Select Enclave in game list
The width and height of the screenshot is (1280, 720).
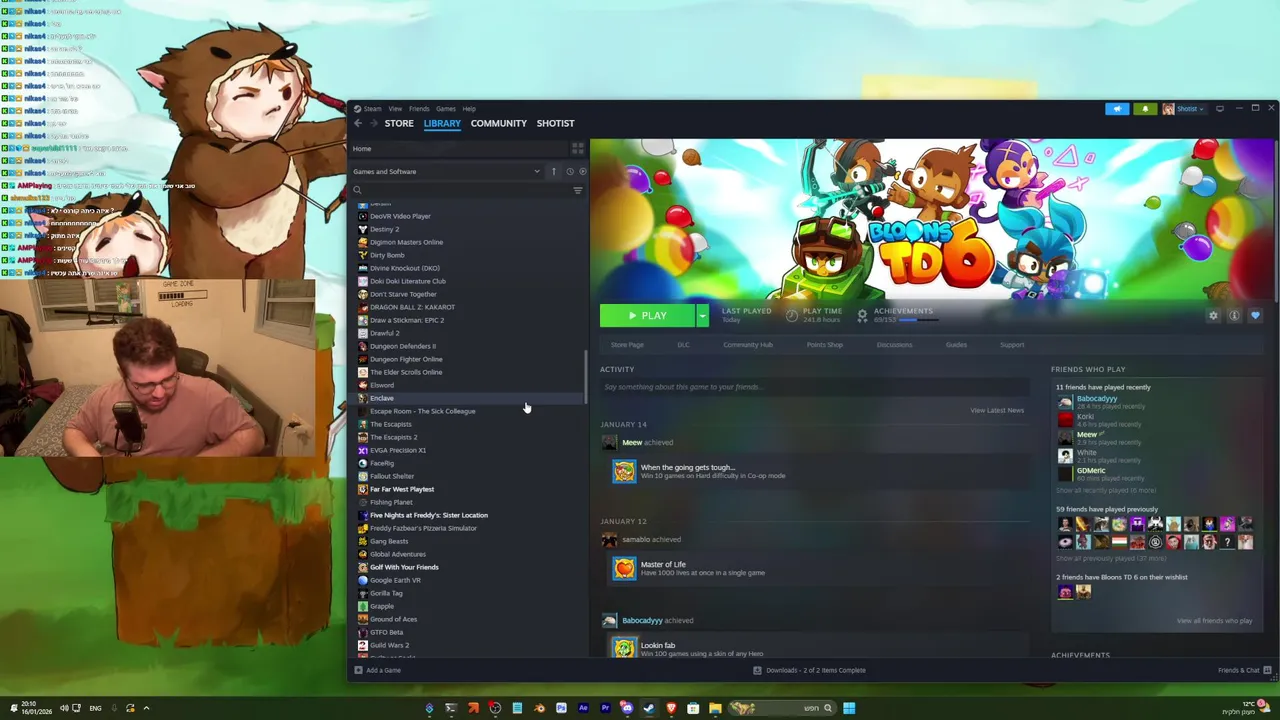click(381, 398)
